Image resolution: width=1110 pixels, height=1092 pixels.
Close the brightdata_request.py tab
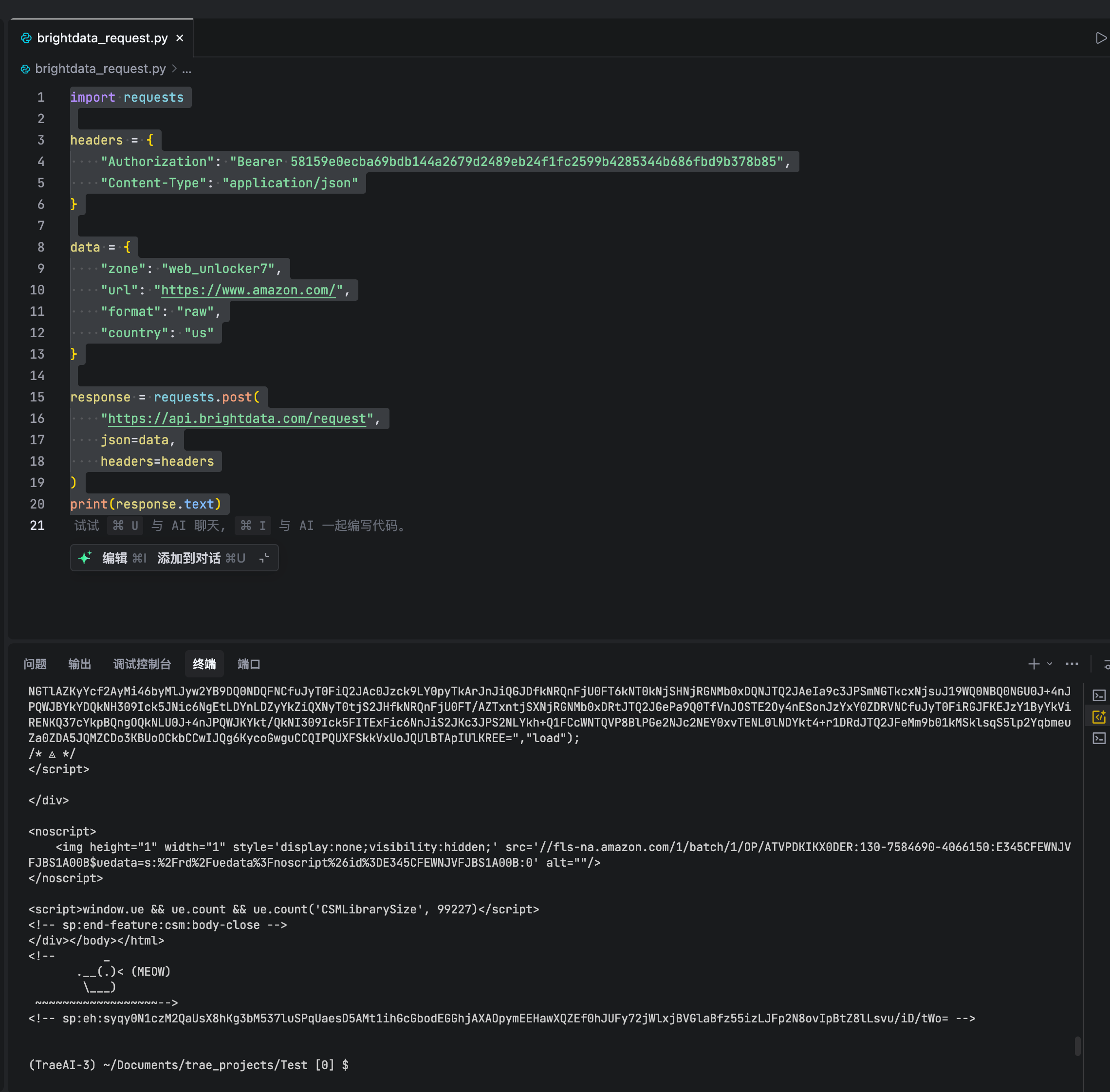180,38
